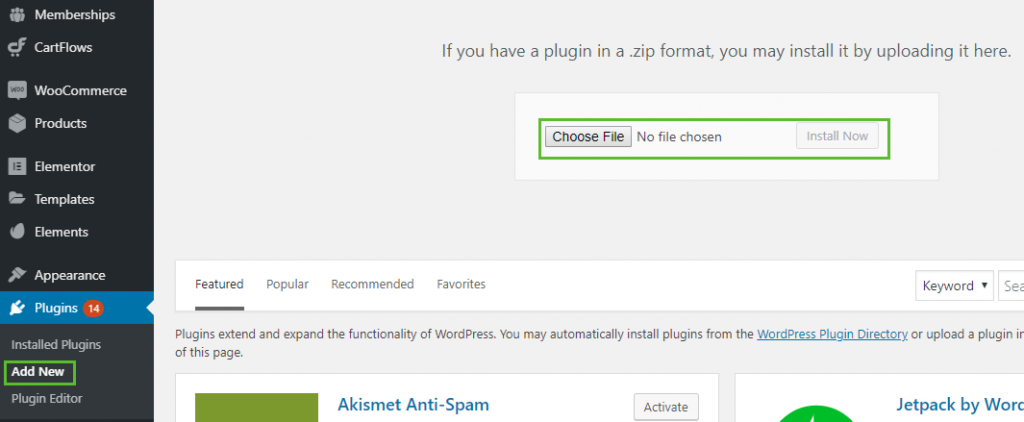Click the Elementor sidebar icon
Screen dimensions: 1024x422
(x=16, y=166)
